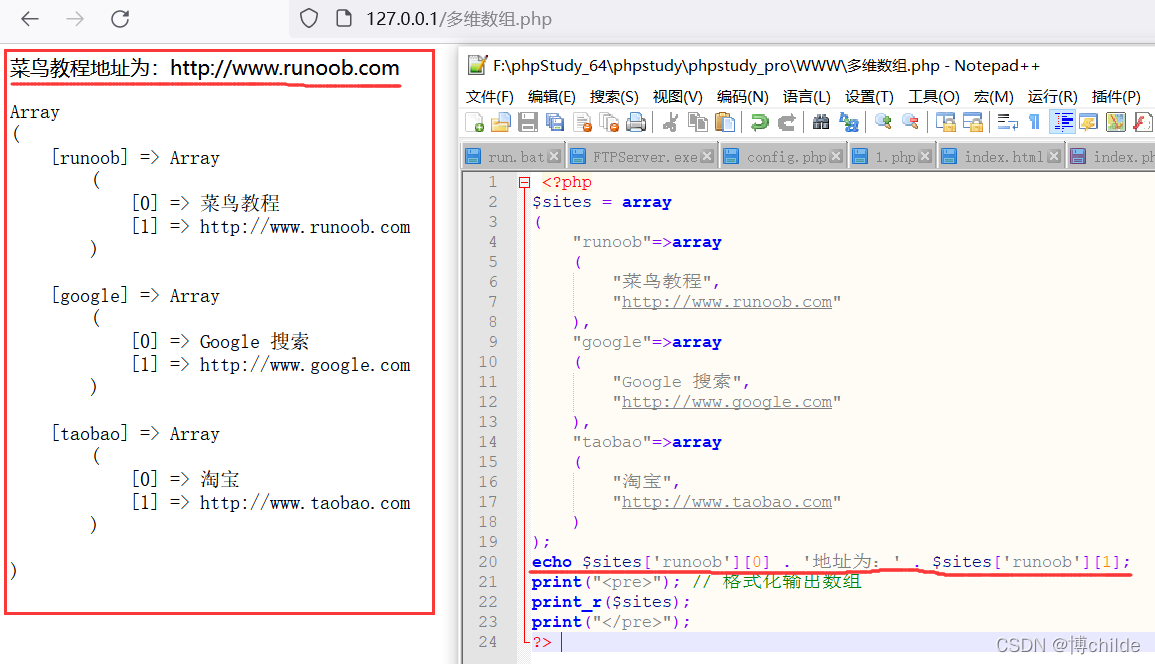Print the document via printer icon
1155x664 pixels.
[x=636, y=122]
